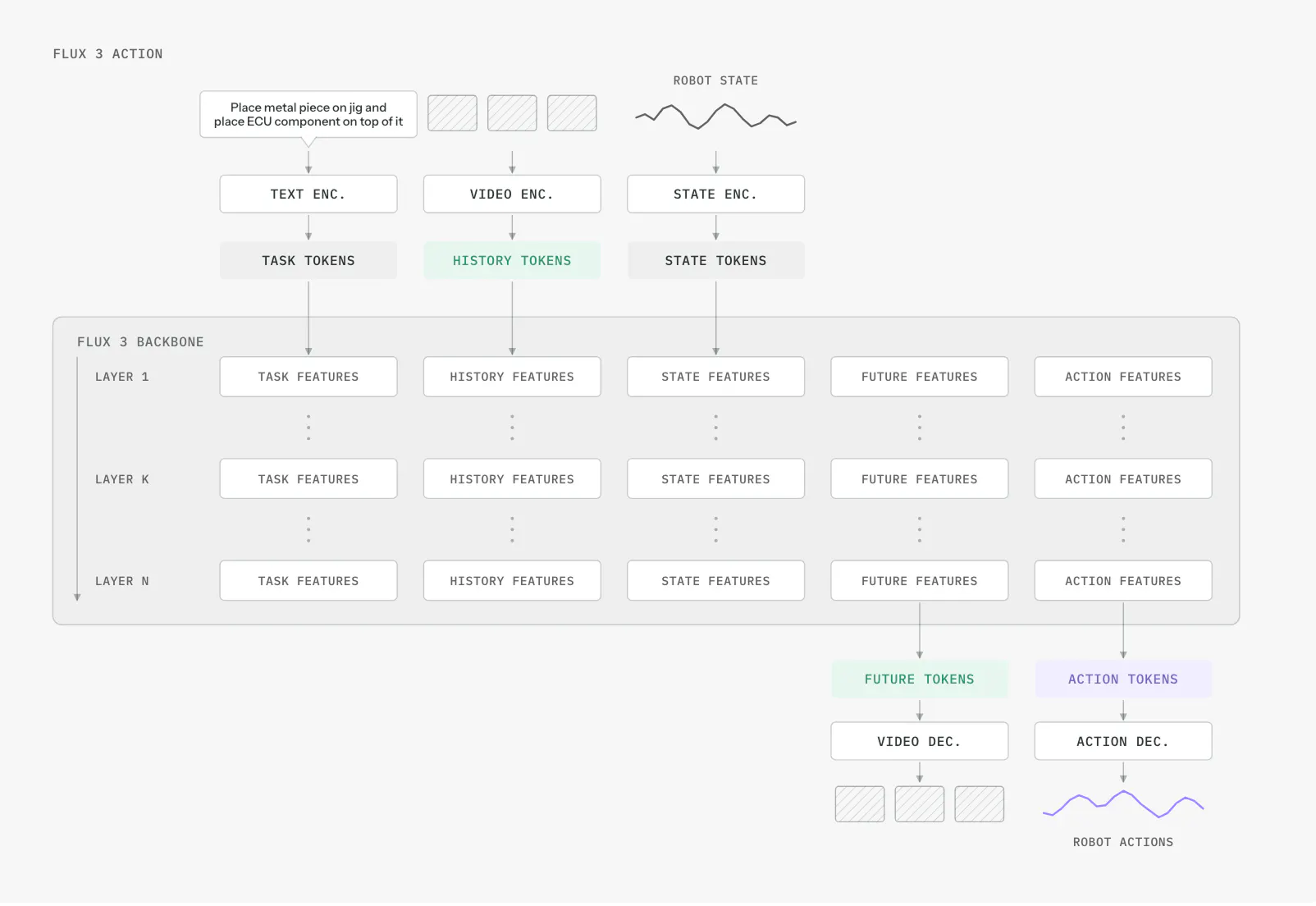The height and width of the screenshot is (906, 1316).
Task: Select STATE FEATURES in Layer N row
Action: (x=715, y=581)
